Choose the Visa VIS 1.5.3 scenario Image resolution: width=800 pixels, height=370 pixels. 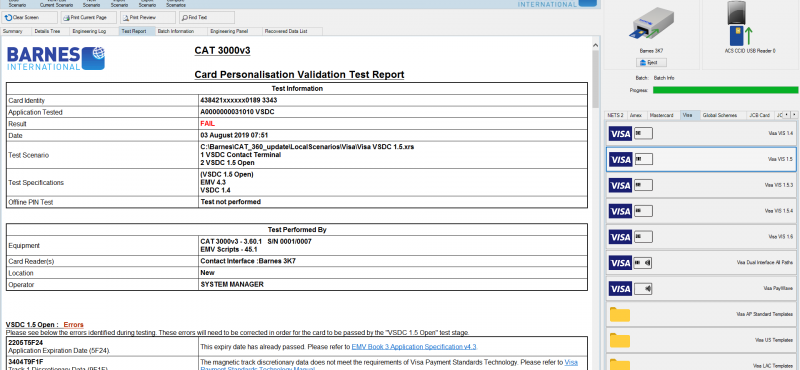tap(701, 185)
